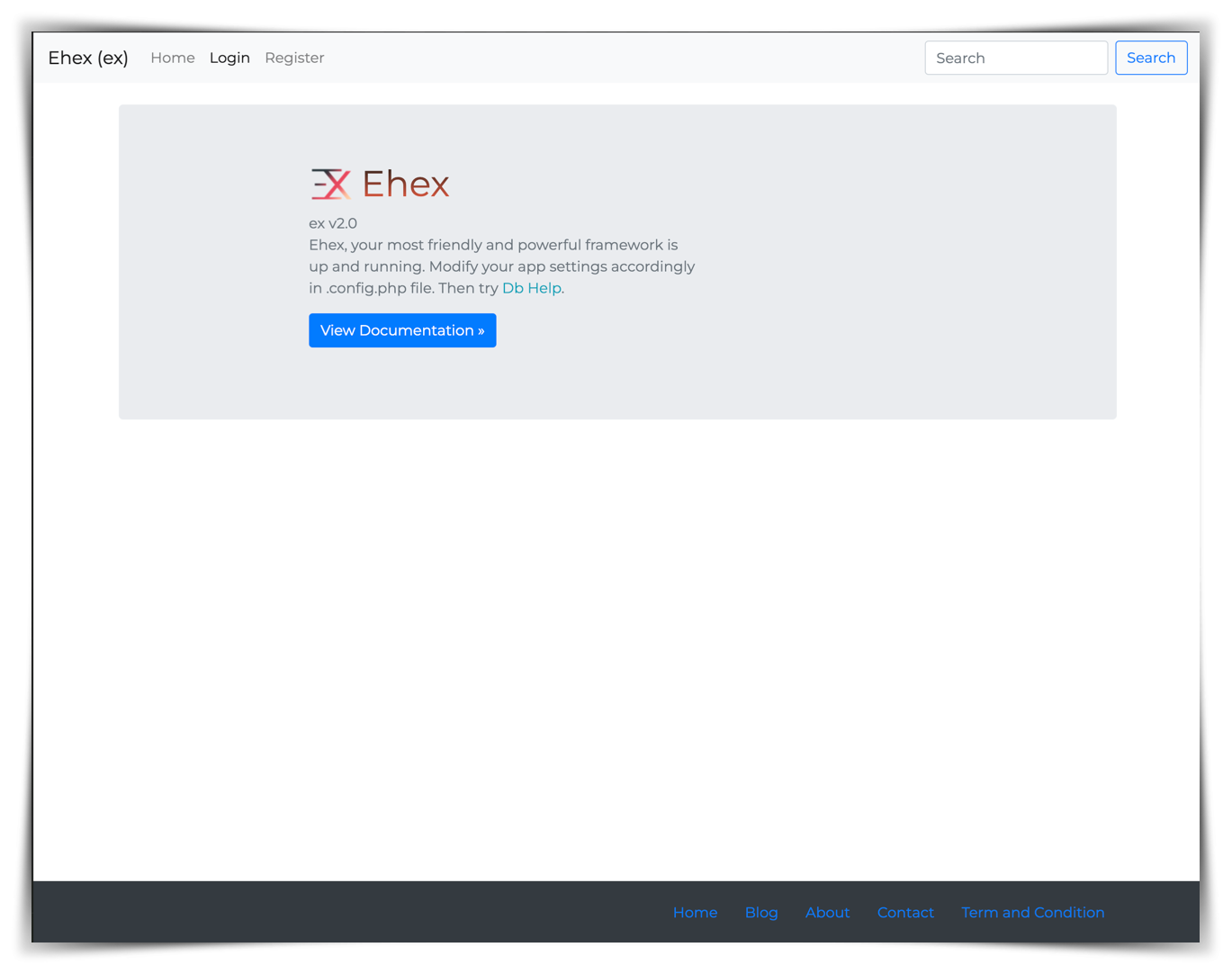Click the Ehex X logo icon
The height and width of the screenshot is (974, 1232).
(330, 184)
